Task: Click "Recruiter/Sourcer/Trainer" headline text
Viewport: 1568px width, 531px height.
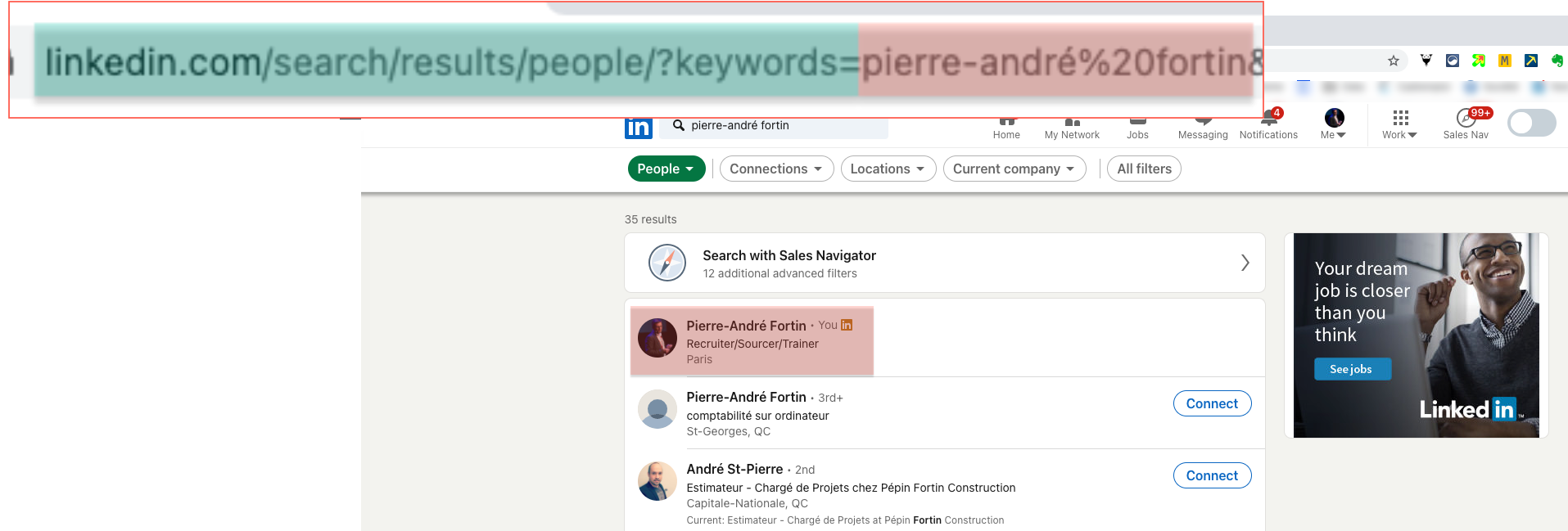Action: (752, 344)
